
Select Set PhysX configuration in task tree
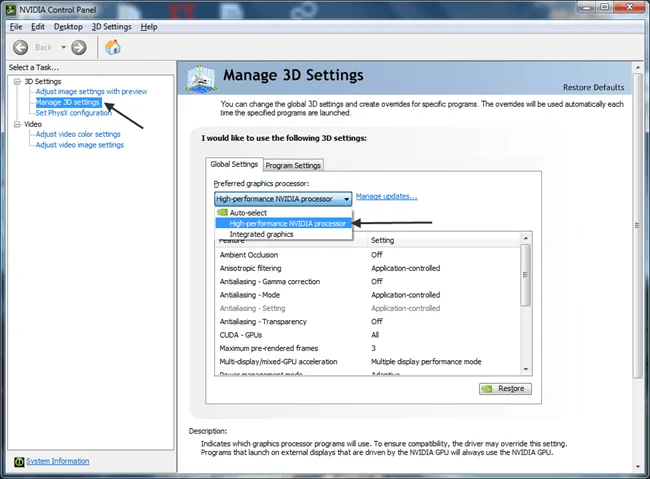coord(73,113)
